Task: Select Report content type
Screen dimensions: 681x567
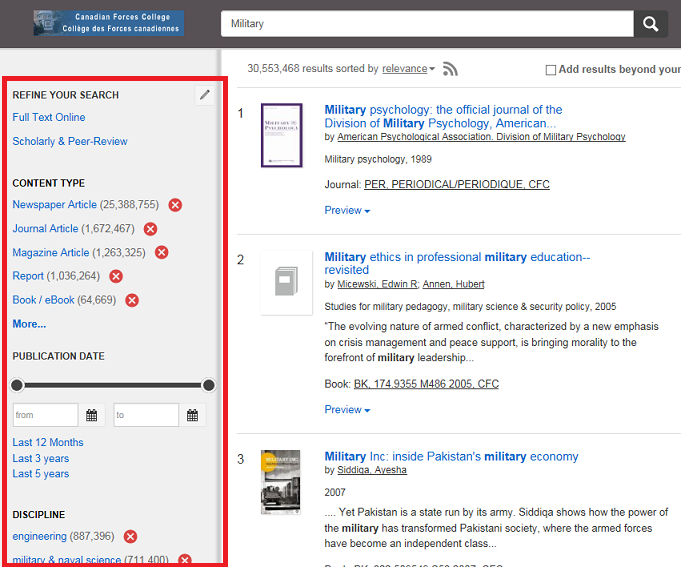Action: click(x=28, y=276)
